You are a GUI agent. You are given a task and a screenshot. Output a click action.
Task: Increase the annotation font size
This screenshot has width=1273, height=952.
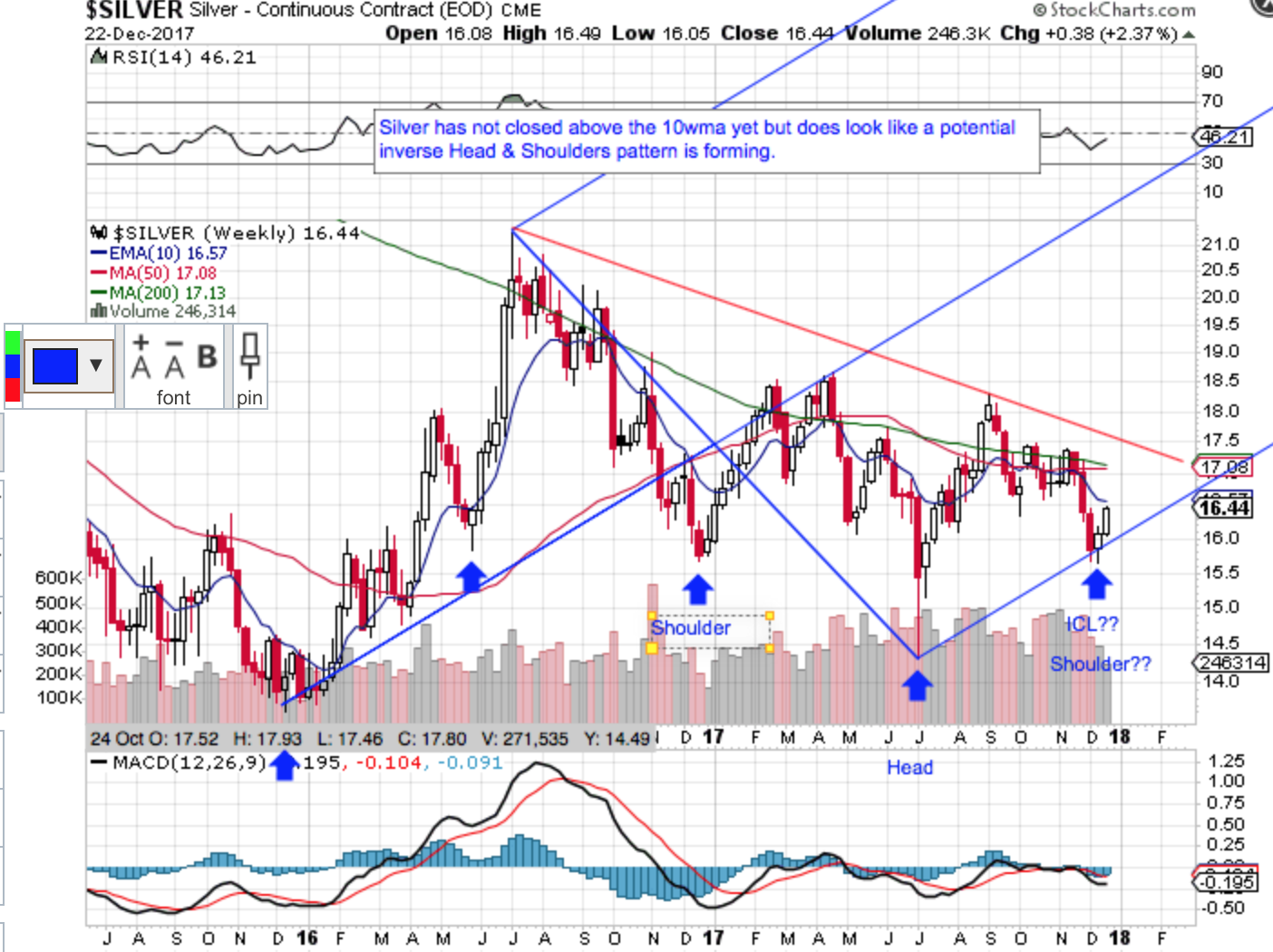pos(141,356)
